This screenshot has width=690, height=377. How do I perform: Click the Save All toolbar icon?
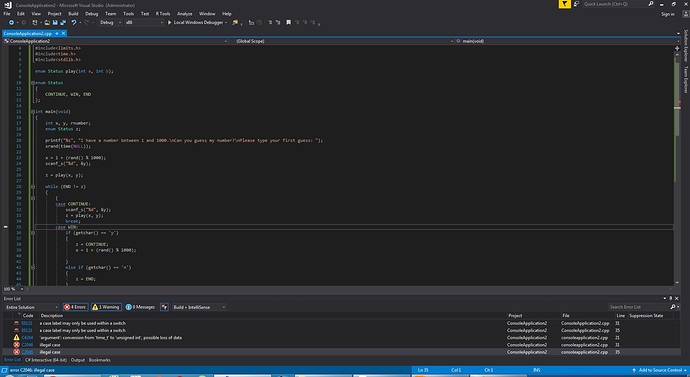(63, 22)
